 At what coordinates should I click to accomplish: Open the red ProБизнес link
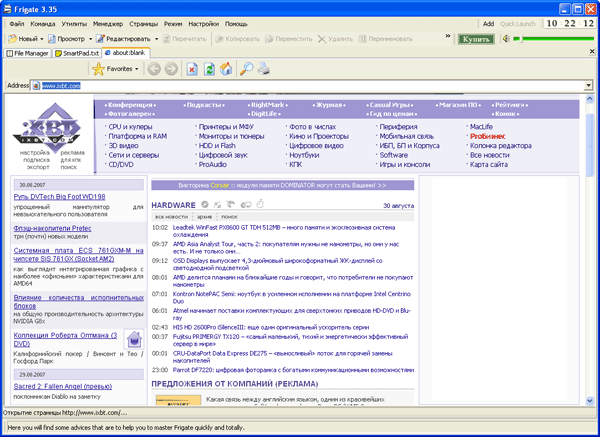tap(488, 136)
